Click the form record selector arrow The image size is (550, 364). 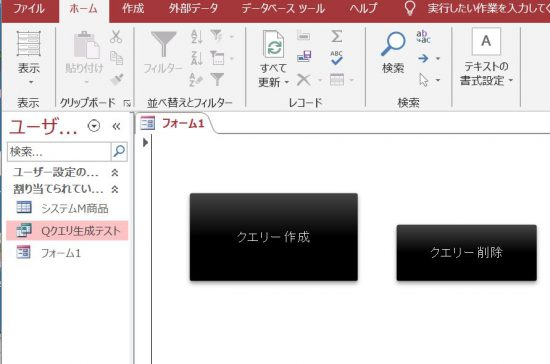point(145,142)
